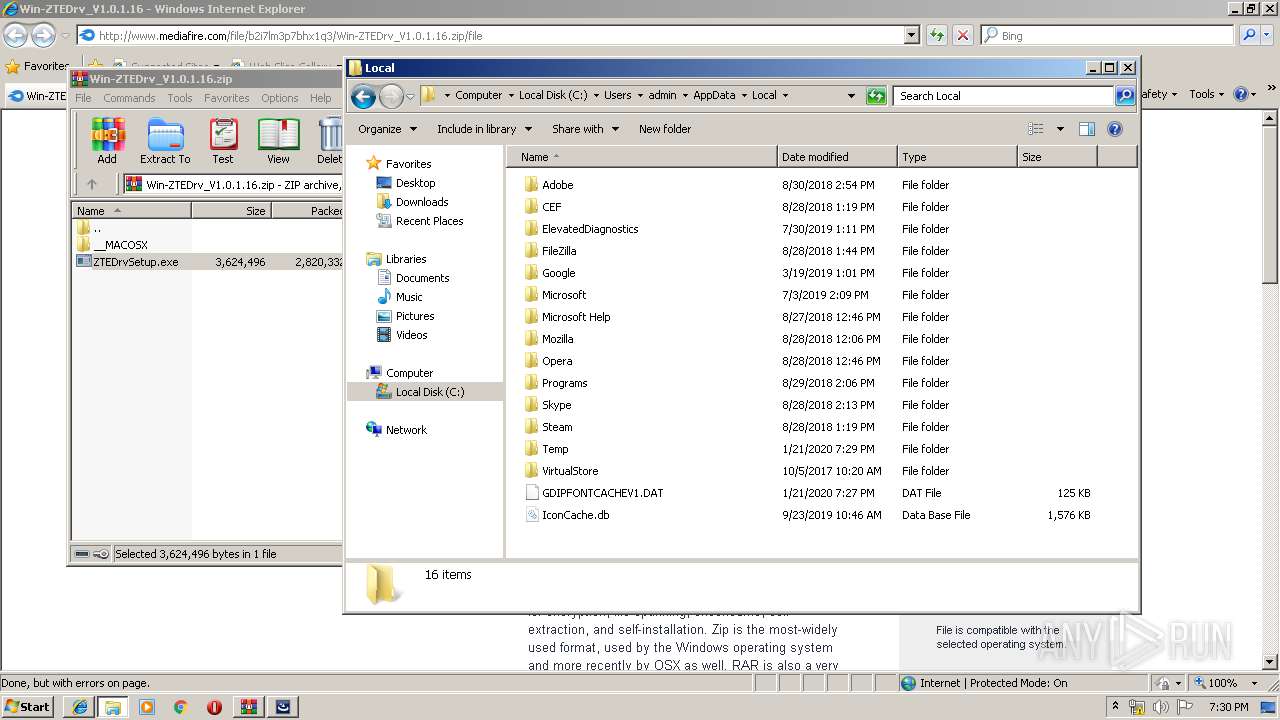This screenshot has height=720, width=1280.
Task: Click the WinRAR Extract To icon
Action: point(165,141)
